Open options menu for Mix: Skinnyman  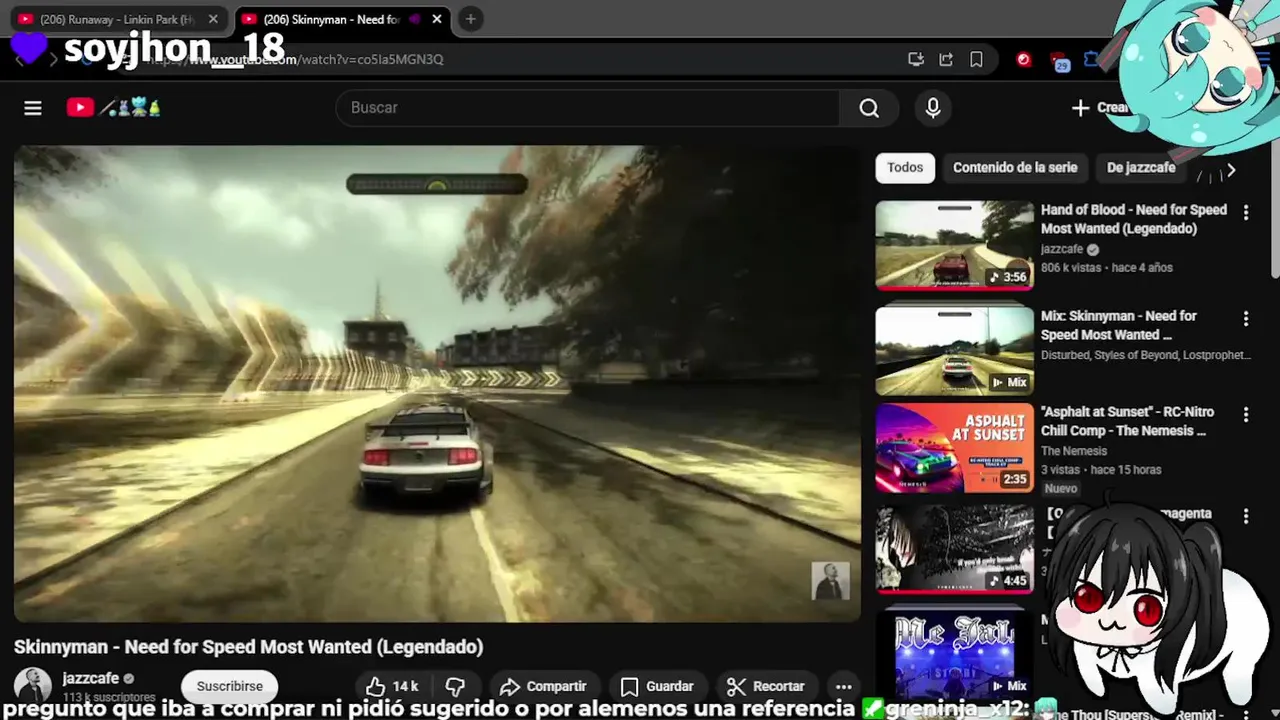1246,319
